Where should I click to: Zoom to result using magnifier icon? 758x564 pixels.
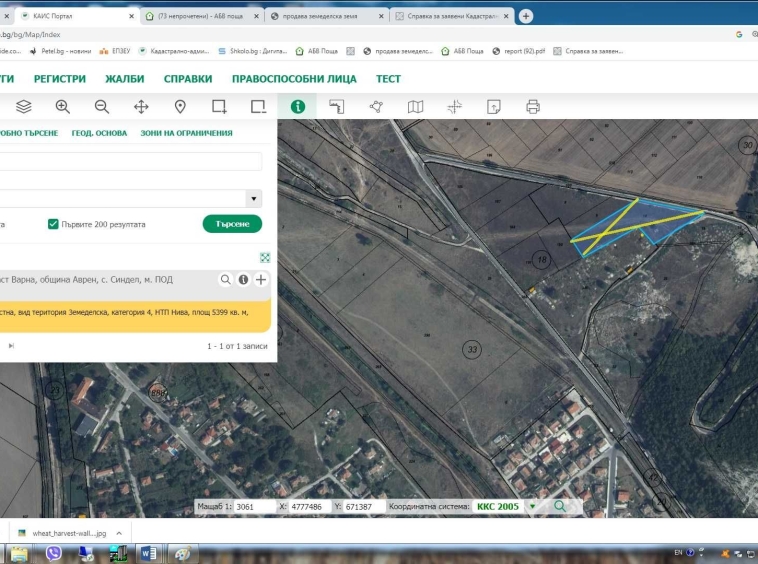point(226,280)
